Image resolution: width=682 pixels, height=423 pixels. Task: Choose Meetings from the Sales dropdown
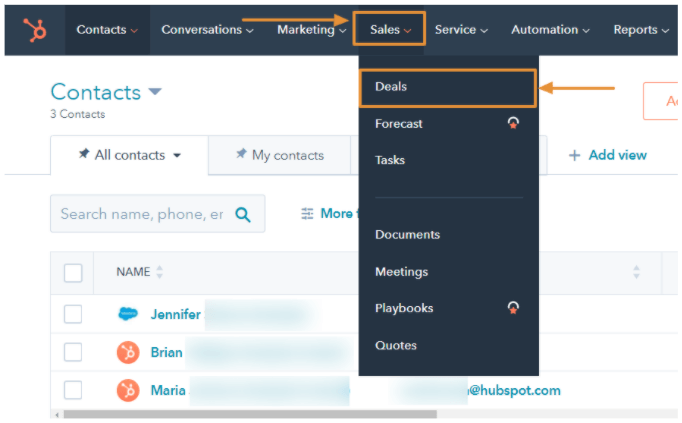(x=401, y=272)
